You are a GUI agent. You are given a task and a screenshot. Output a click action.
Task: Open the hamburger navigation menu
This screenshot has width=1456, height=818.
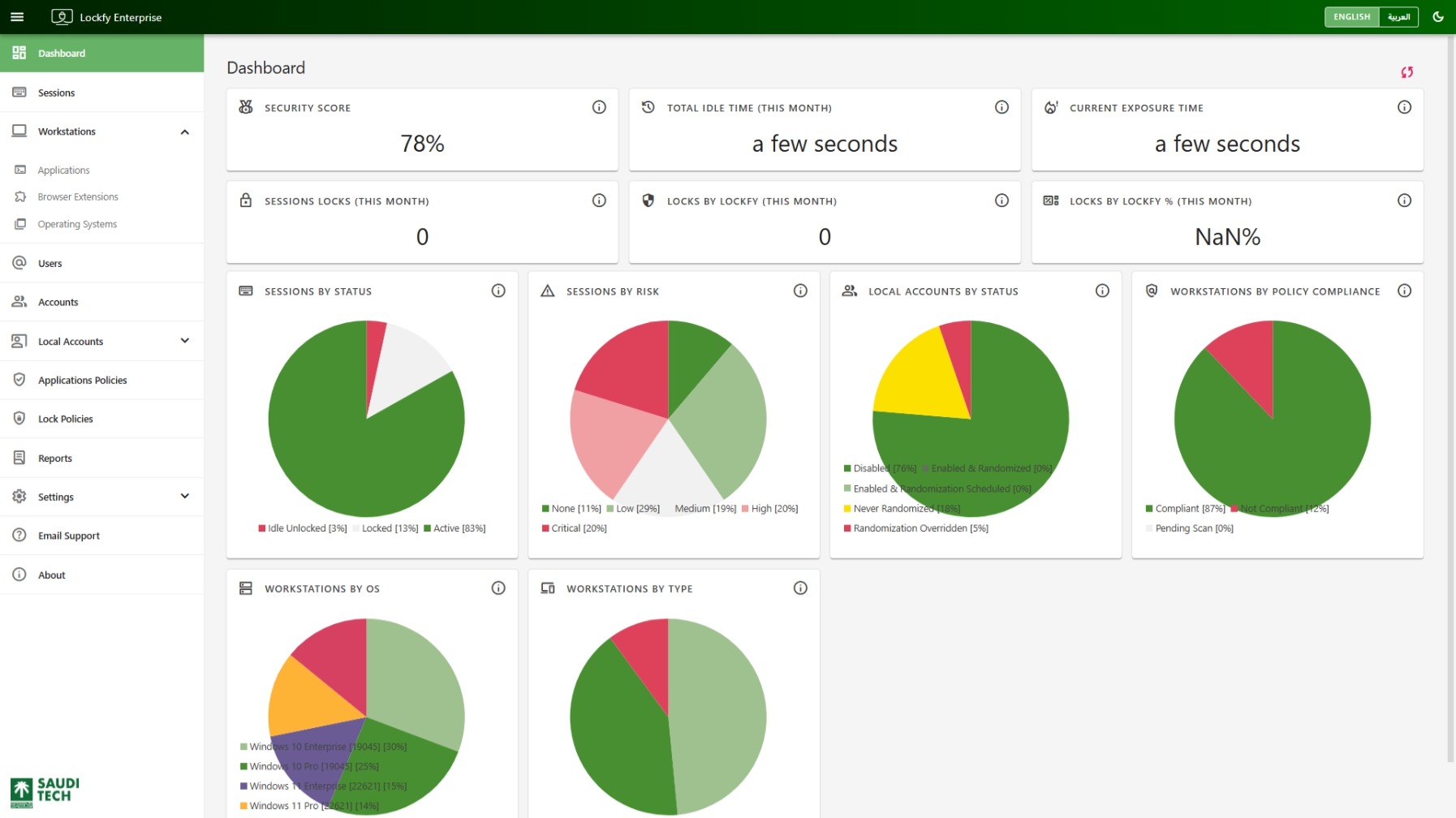tap(17, 17)
